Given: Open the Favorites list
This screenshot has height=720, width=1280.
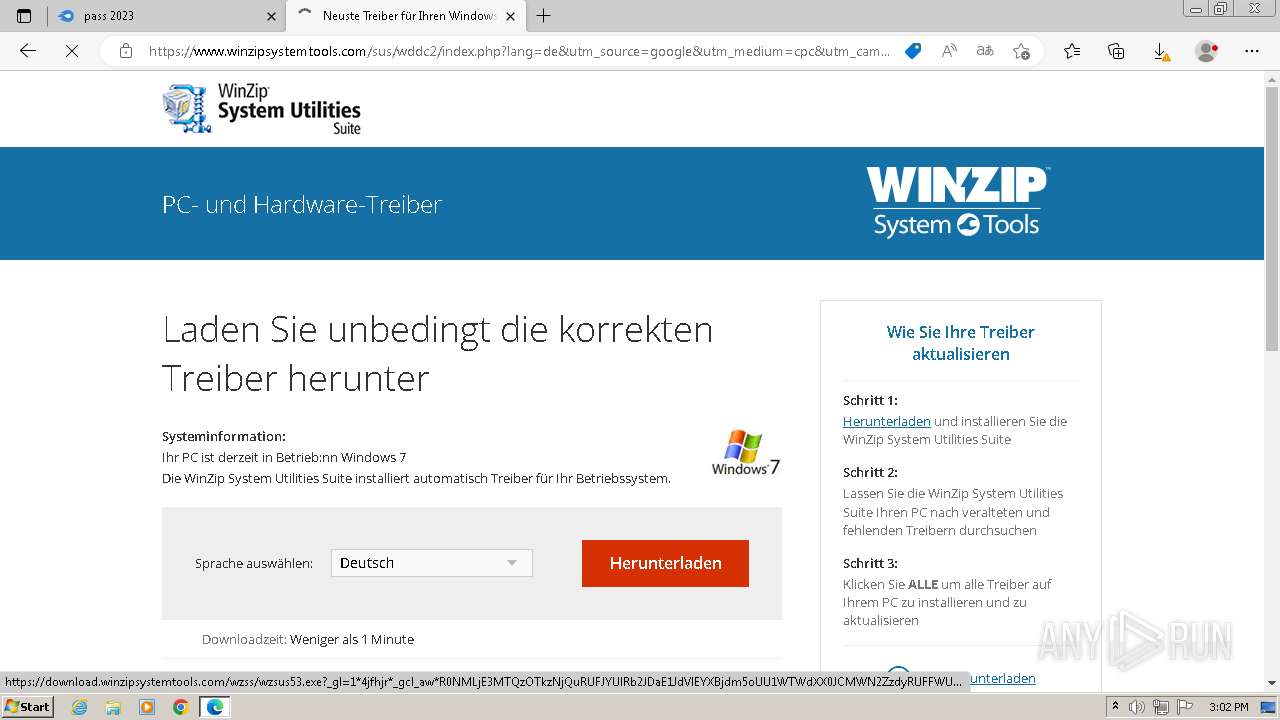Looking at the screenshot, I should click(1072, 51).
